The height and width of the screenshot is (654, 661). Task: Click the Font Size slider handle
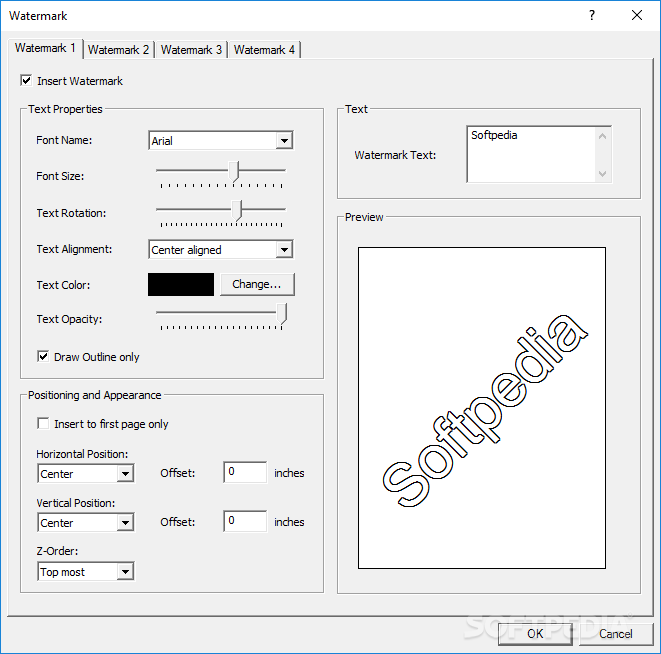[x=234, y=171]
